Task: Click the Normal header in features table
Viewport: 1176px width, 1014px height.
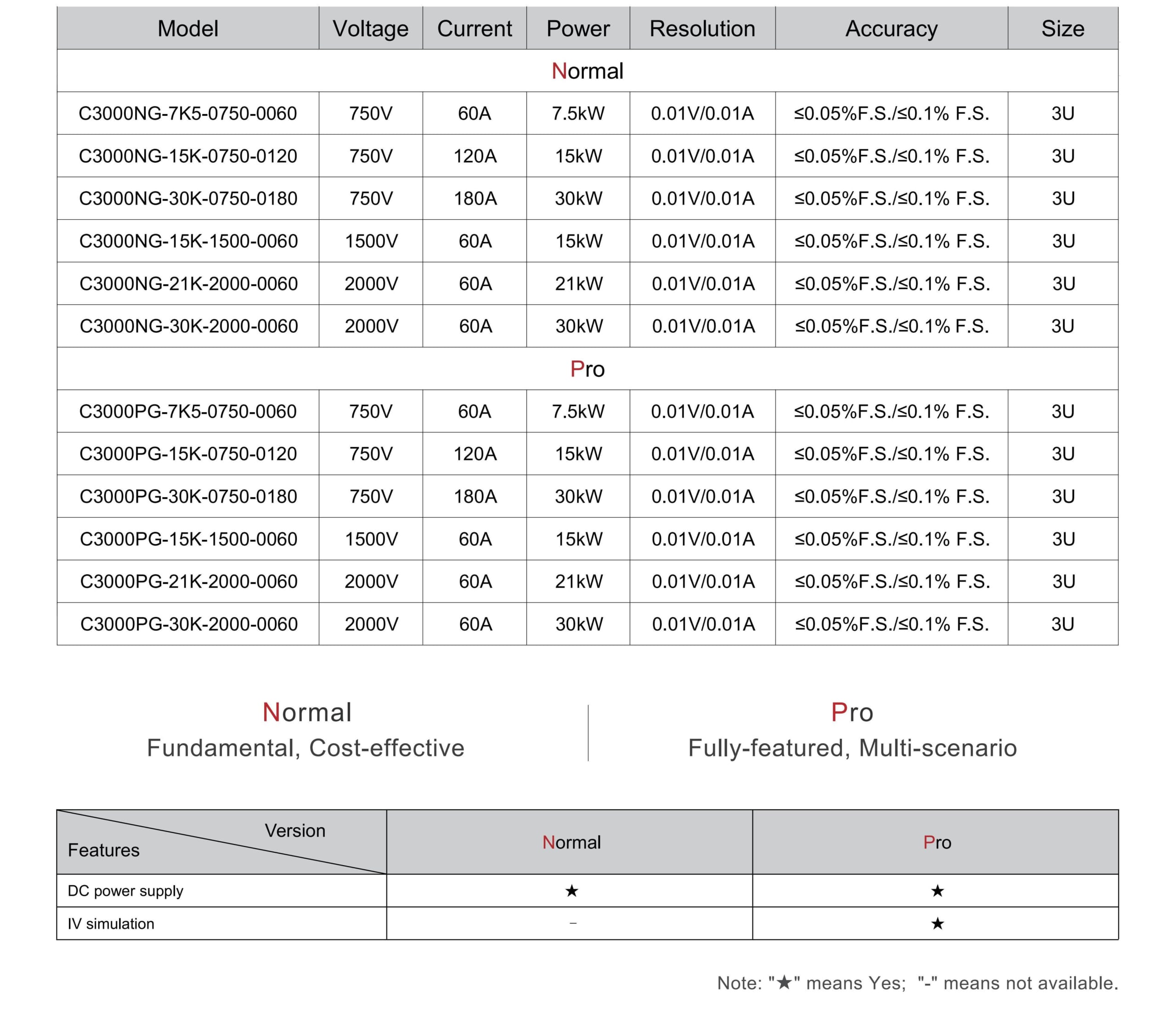Action: pos(571,843)
